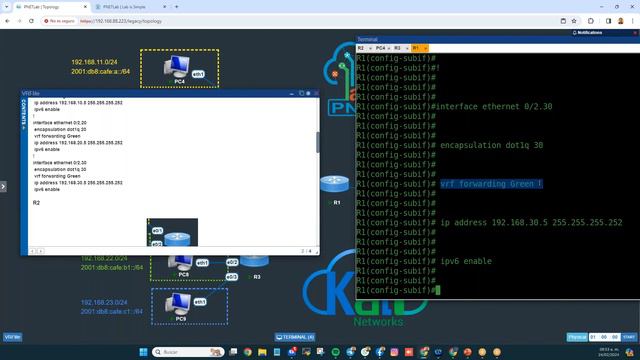640x360 pixels.
Task: Click the START timer button
Action: (x=629, y=337)
